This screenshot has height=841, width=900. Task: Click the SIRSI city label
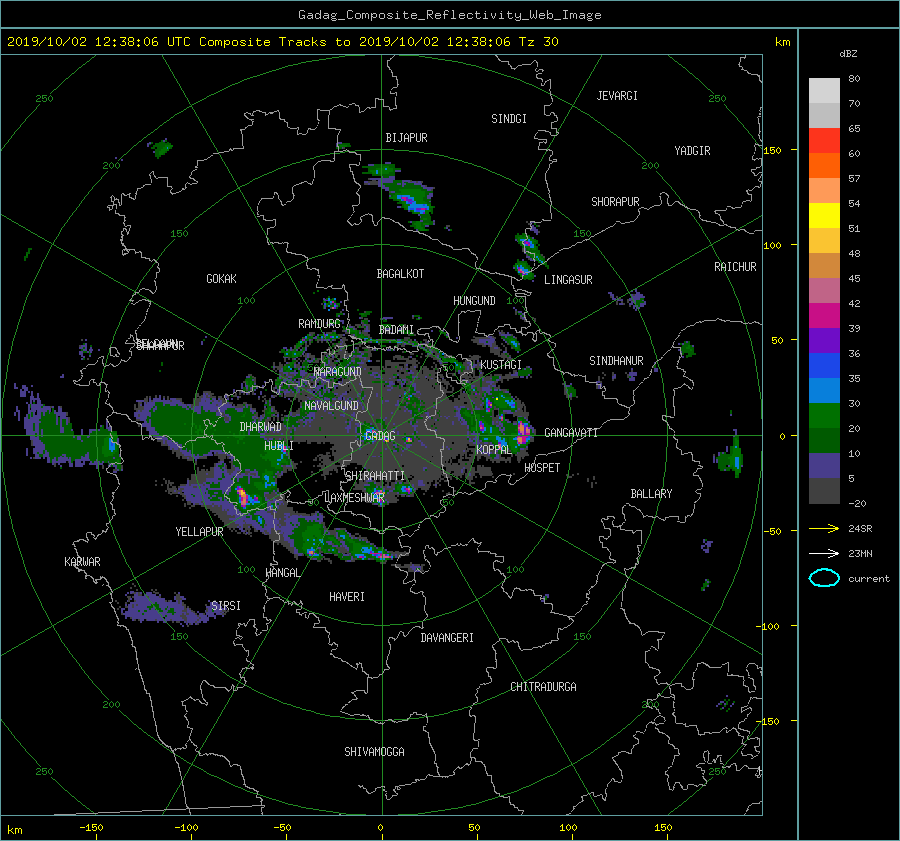coord(226,606)
